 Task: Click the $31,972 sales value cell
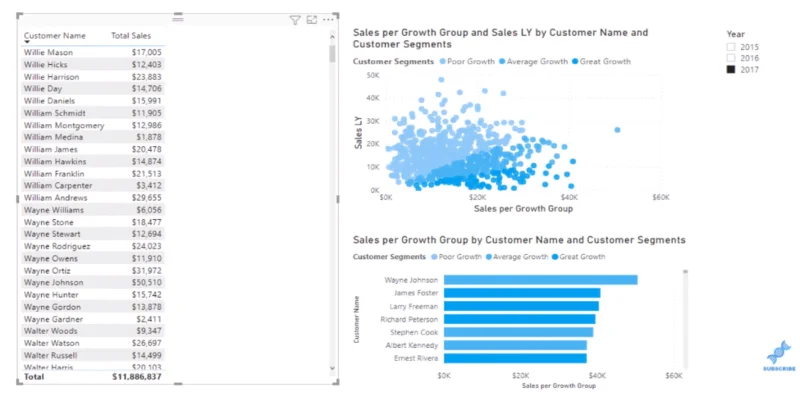(148, 270)
